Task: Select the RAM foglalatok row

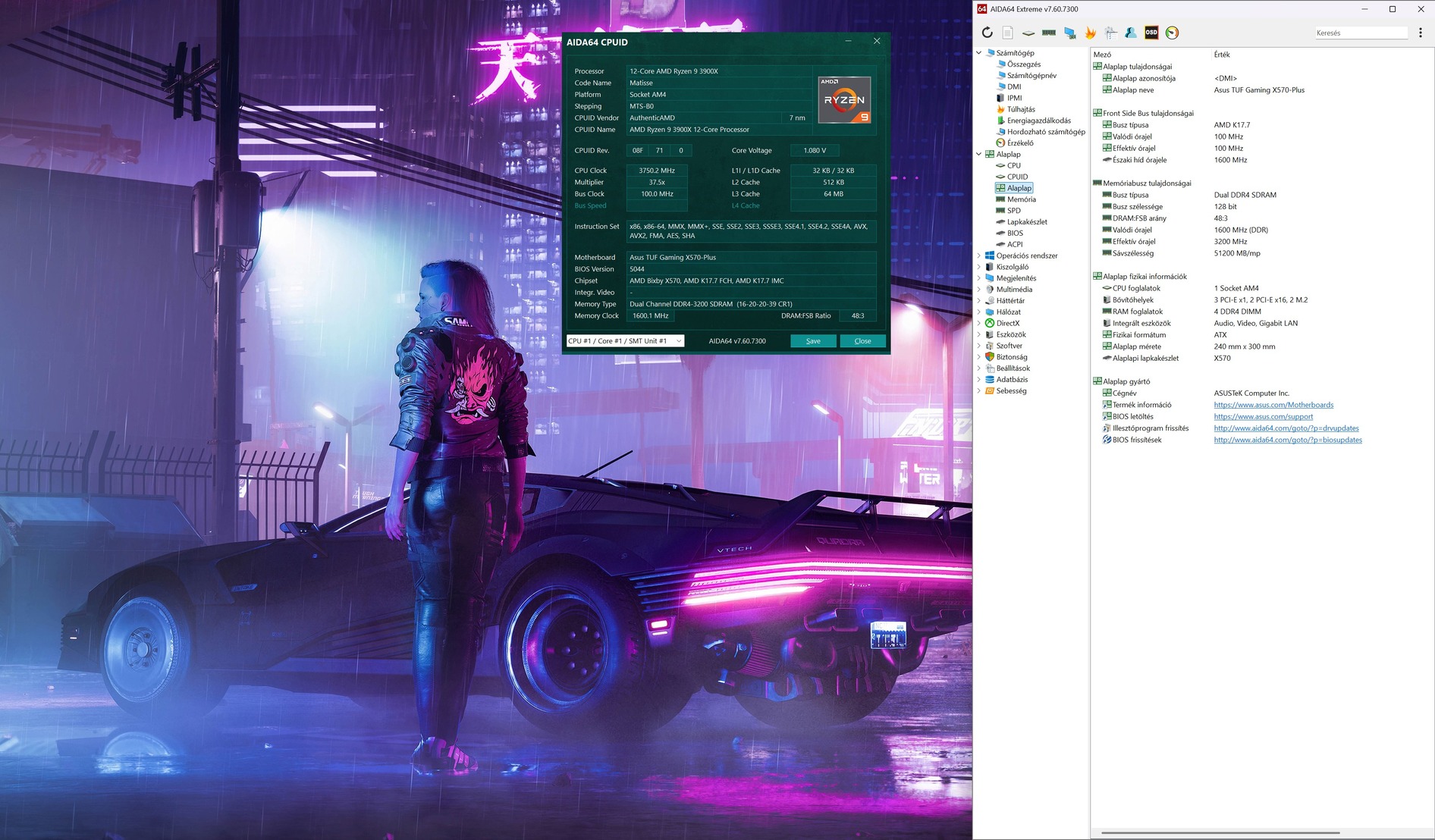Action: (x=1263, y=312)
